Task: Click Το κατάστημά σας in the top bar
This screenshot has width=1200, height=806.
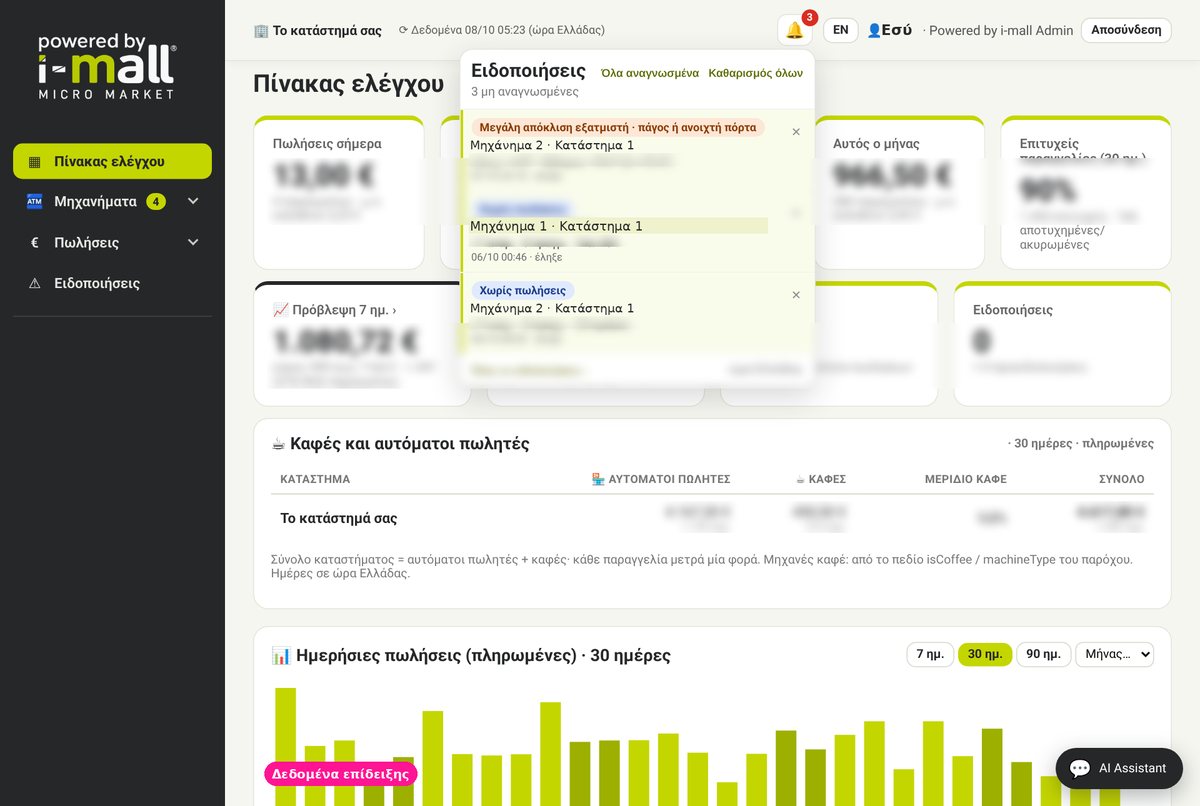Action: (x=318, y=30)
